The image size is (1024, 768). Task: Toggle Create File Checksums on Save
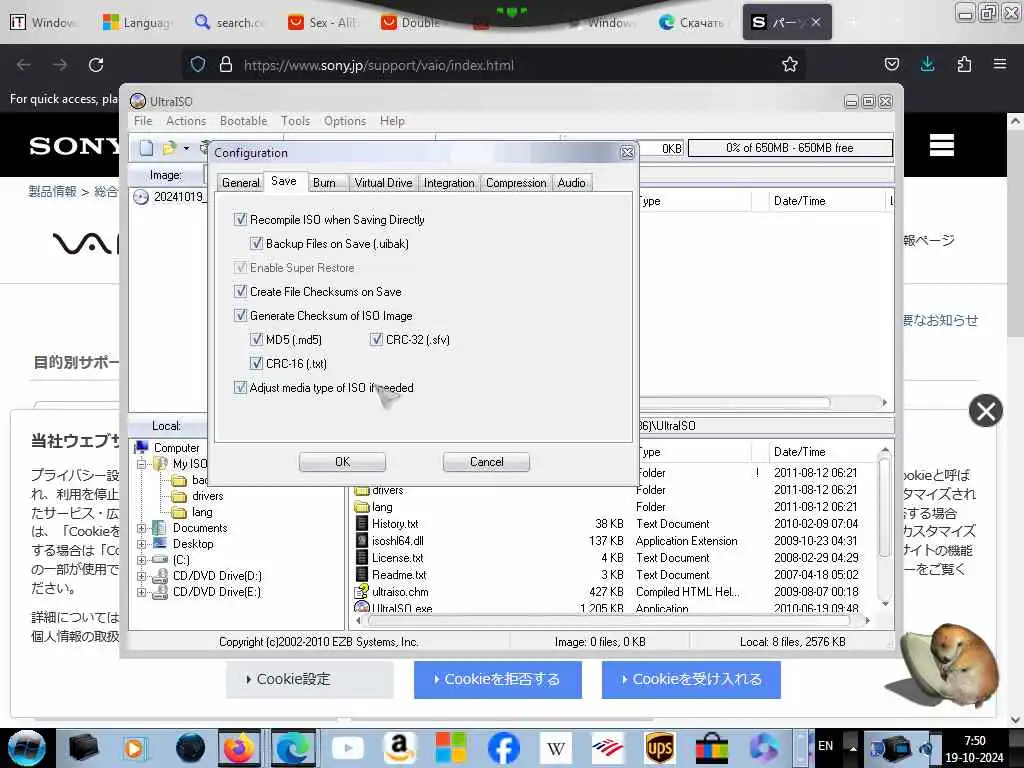click(240, 291)
